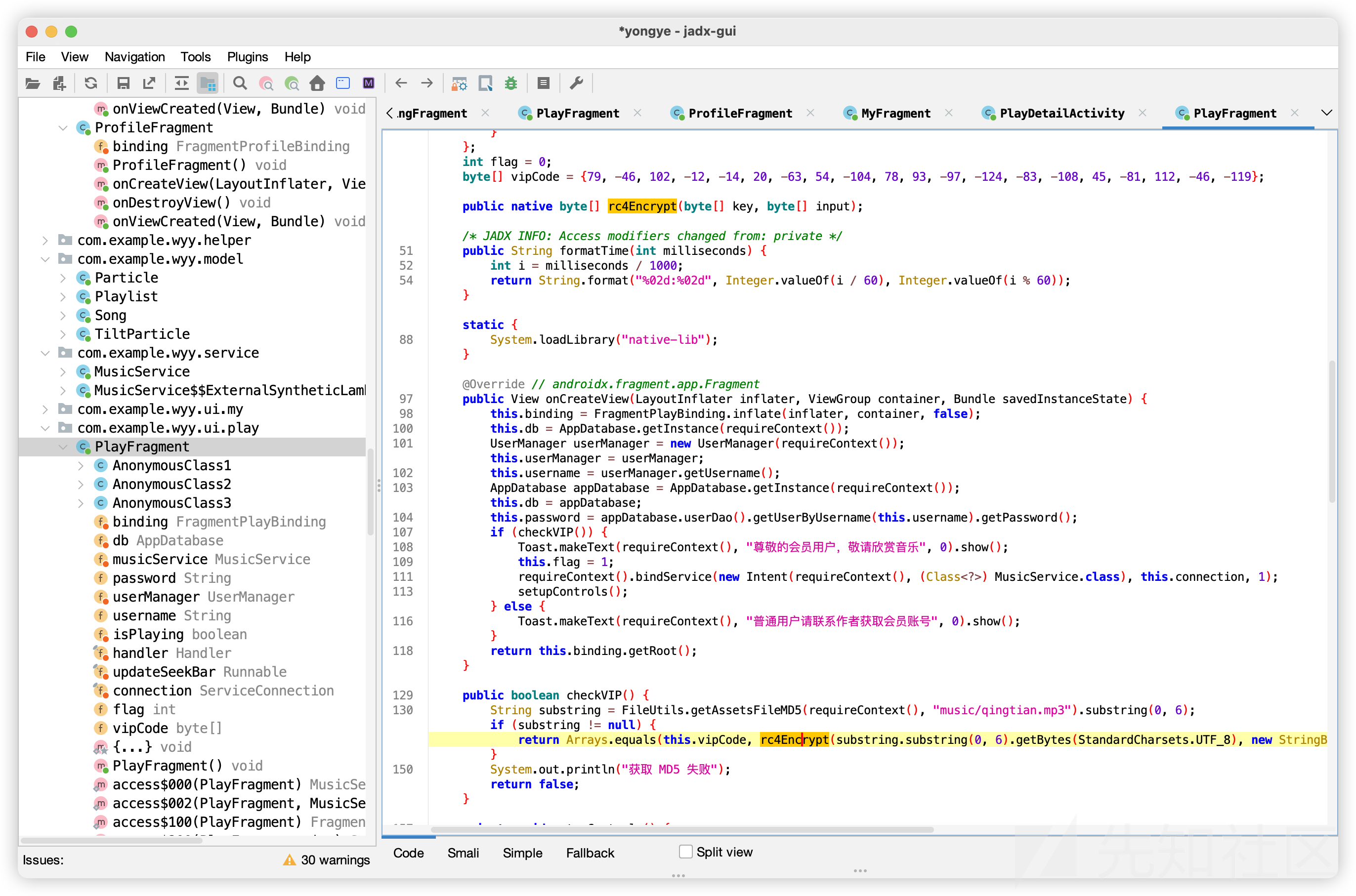Close the ProfileFragment tab
This screenshot has height=896, width=1356.
click(810, 113)
